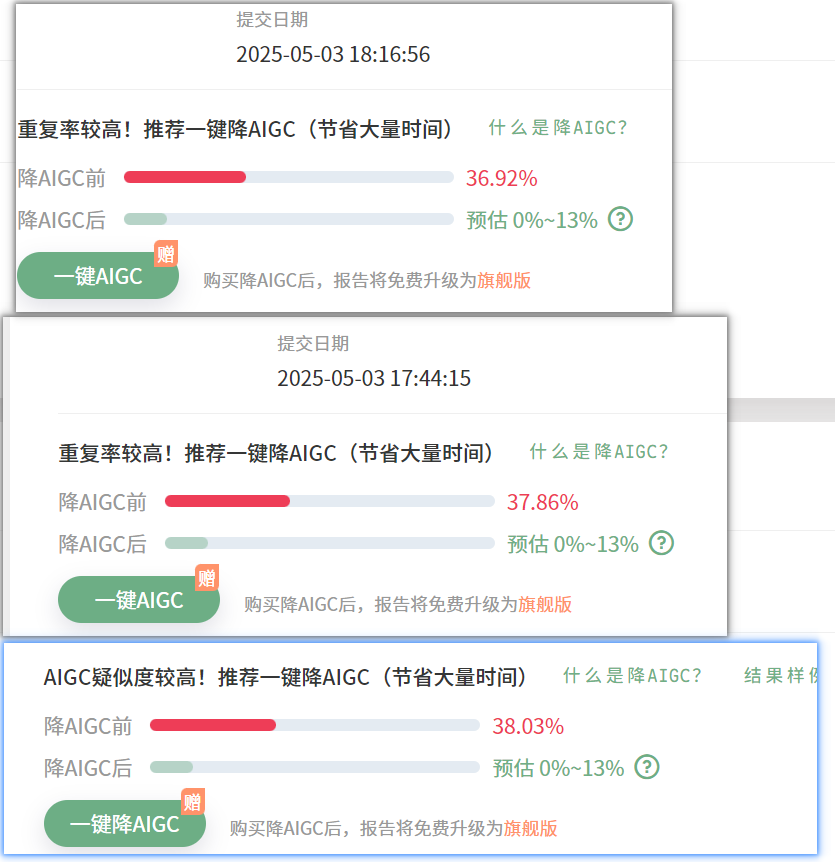Image resolution: width=835 pixels, height=862 pixels.
Task: Click 一键AIGC button in 17:44:15 card
Action: (x=139, y=600)
